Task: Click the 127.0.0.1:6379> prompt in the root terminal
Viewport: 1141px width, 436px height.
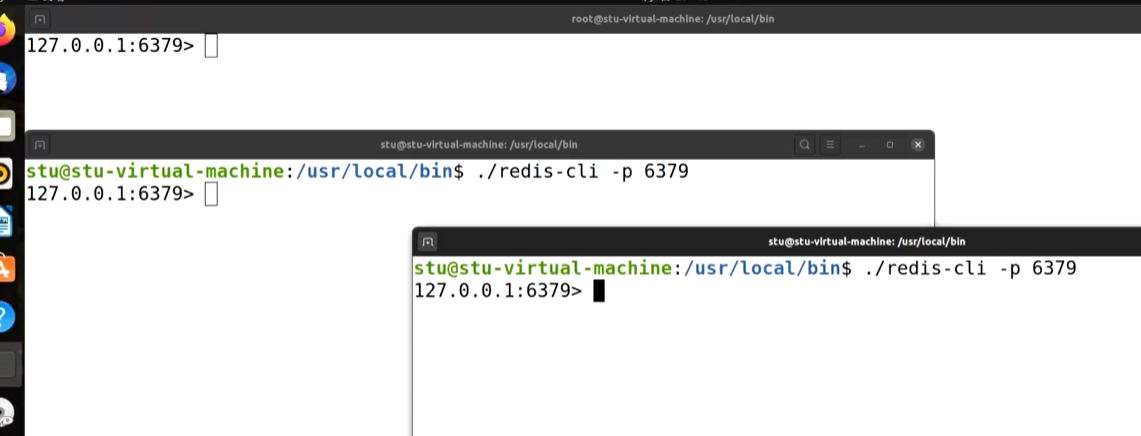Action: tap(111, 46)
